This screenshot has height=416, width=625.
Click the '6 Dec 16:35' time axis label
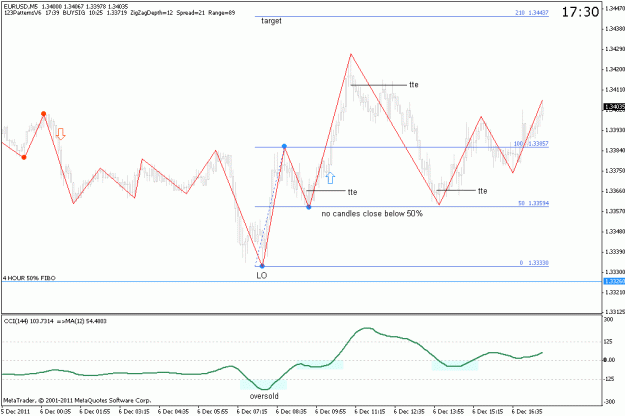click(527, 411)
